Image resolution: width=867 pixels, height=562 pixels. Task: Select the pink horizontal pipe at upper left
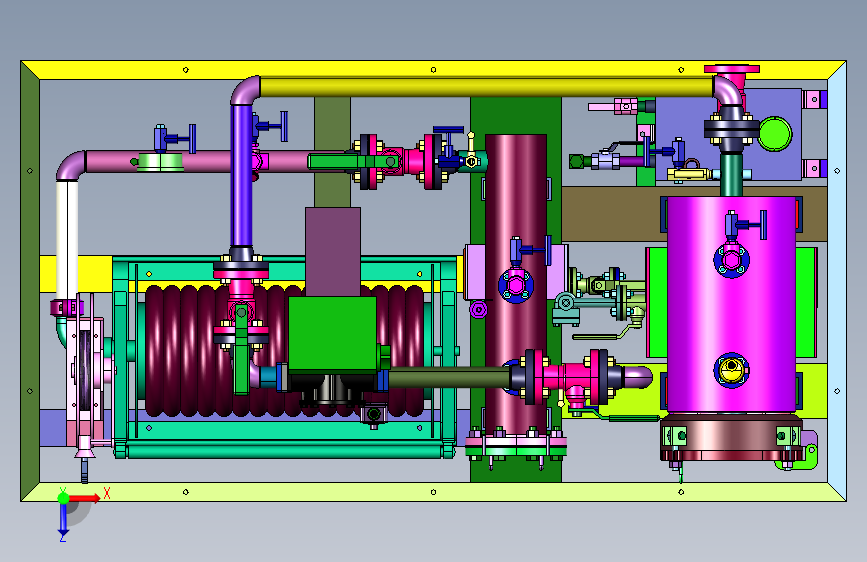[217, 161]
